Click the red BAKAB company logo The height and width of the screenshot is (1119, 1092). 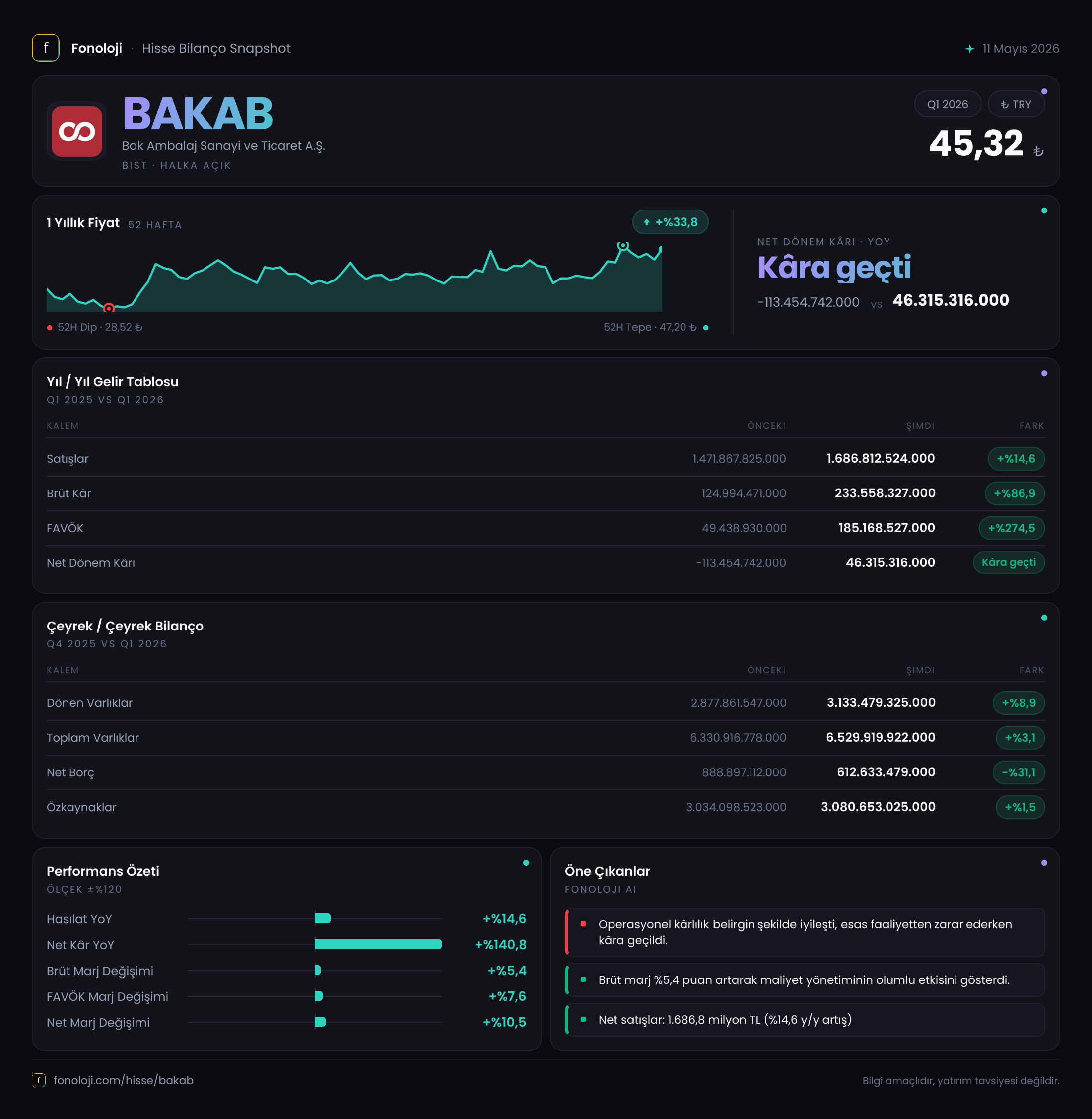77,132
